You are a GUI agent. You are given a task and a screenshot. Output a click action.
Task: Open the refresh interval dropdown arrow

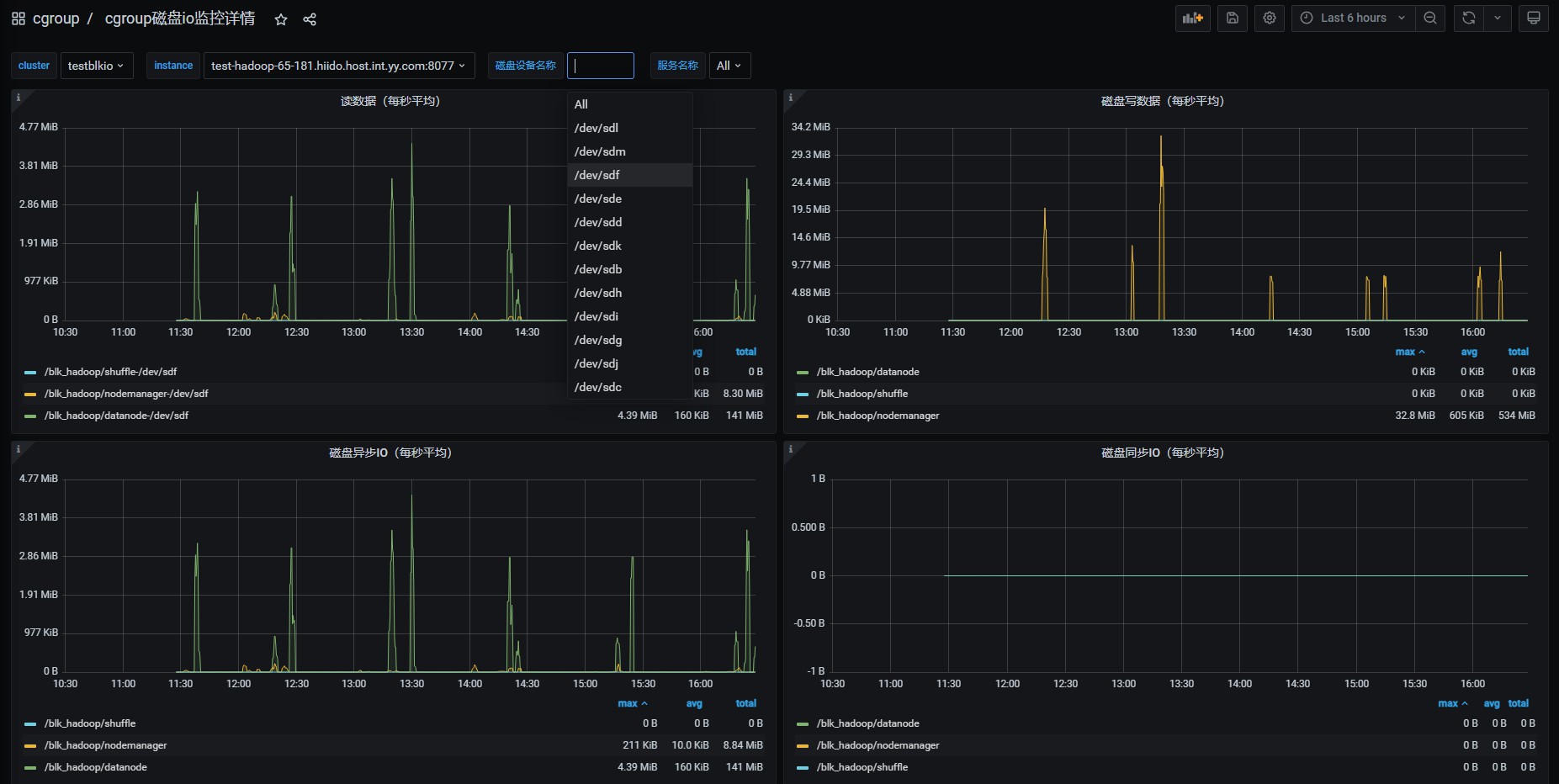click(x=1497, y=18)
